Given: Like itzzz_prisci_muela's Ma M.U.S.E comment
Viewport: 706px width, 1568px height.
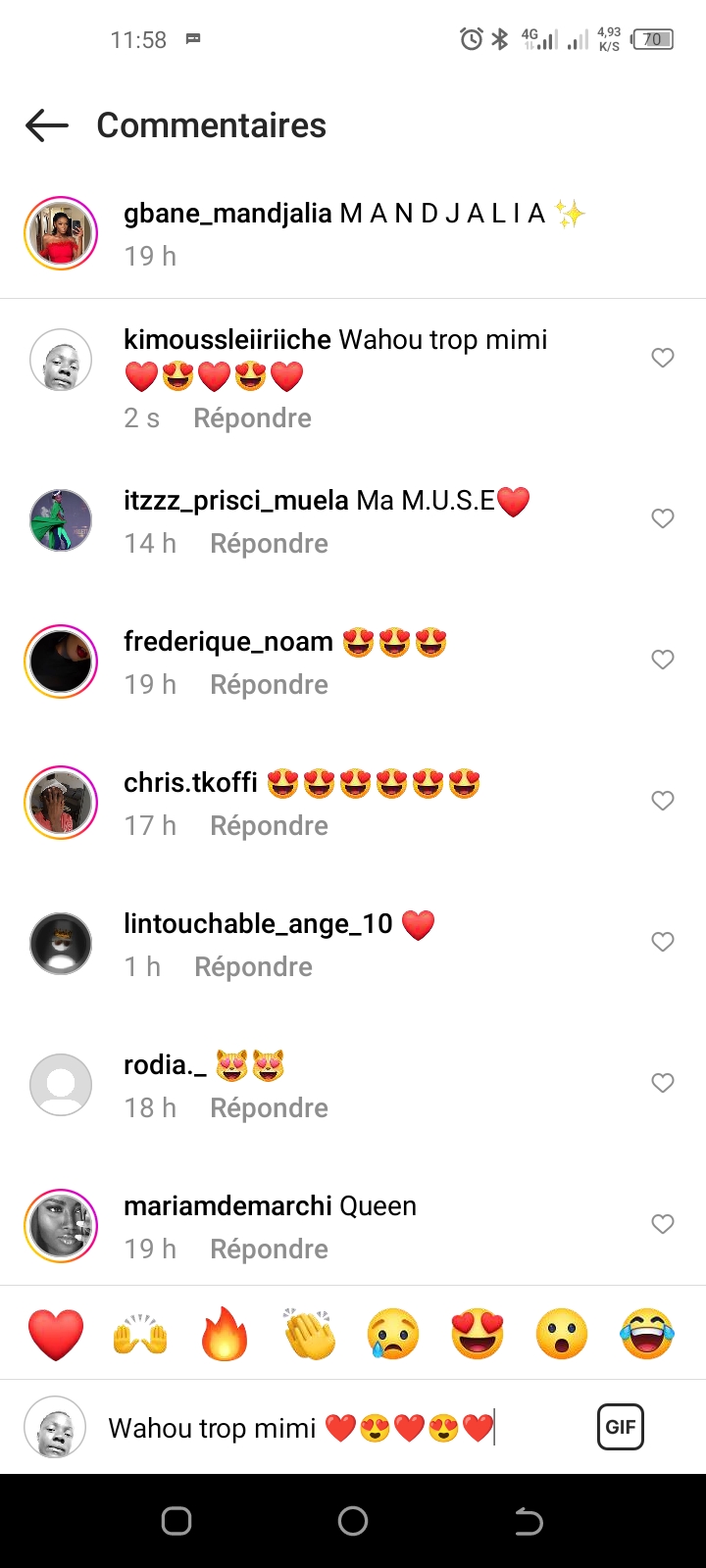Looking at the screenshot, I should click(x=663, y=518).
